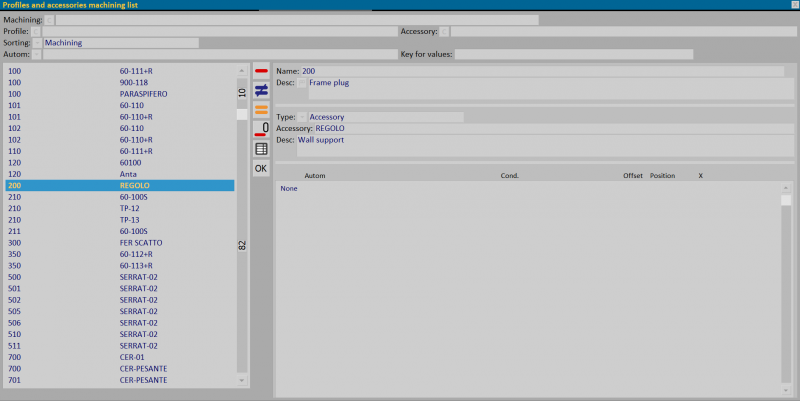Select list row 101 60-110+R
Viewport: 800px width, 401px height.
(x=120, y=117)
